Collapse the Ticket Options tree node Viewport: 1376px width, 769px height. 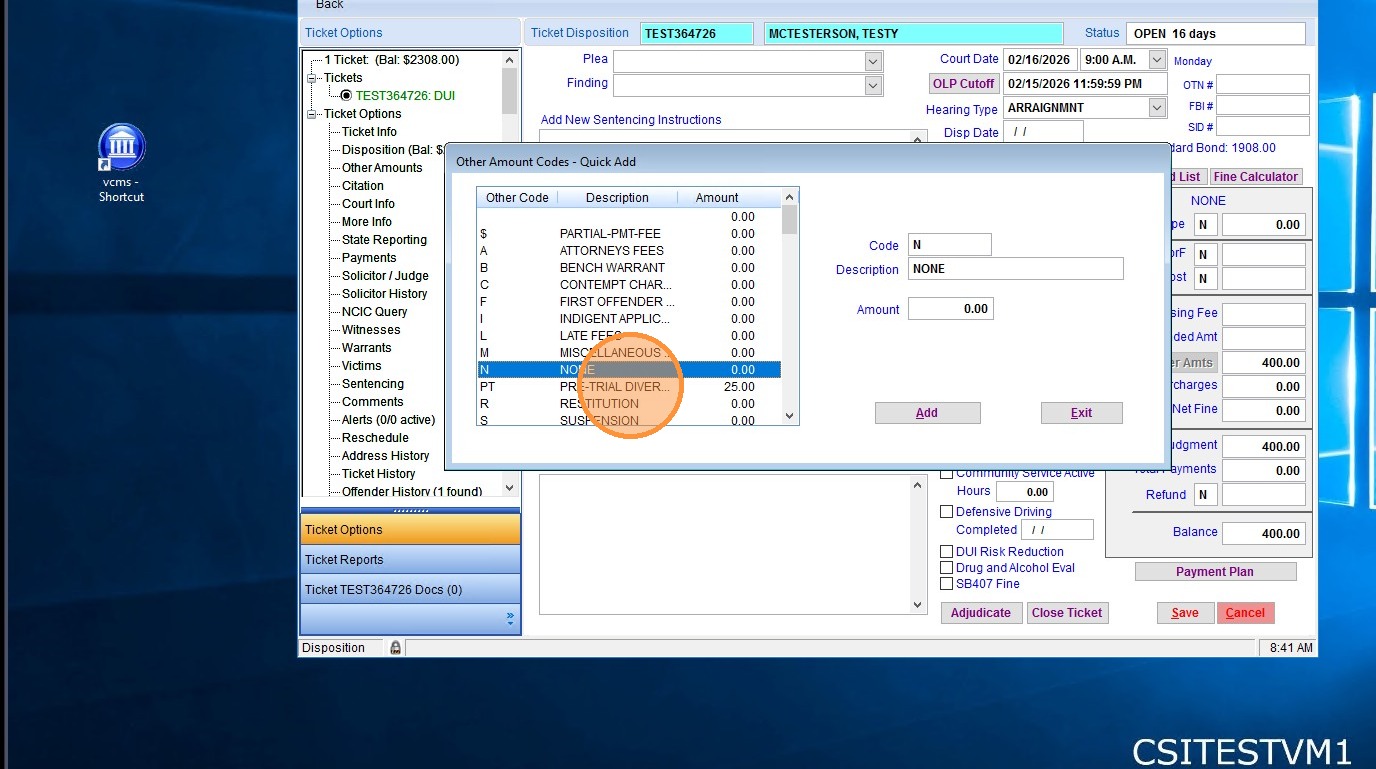click(312, 114)
